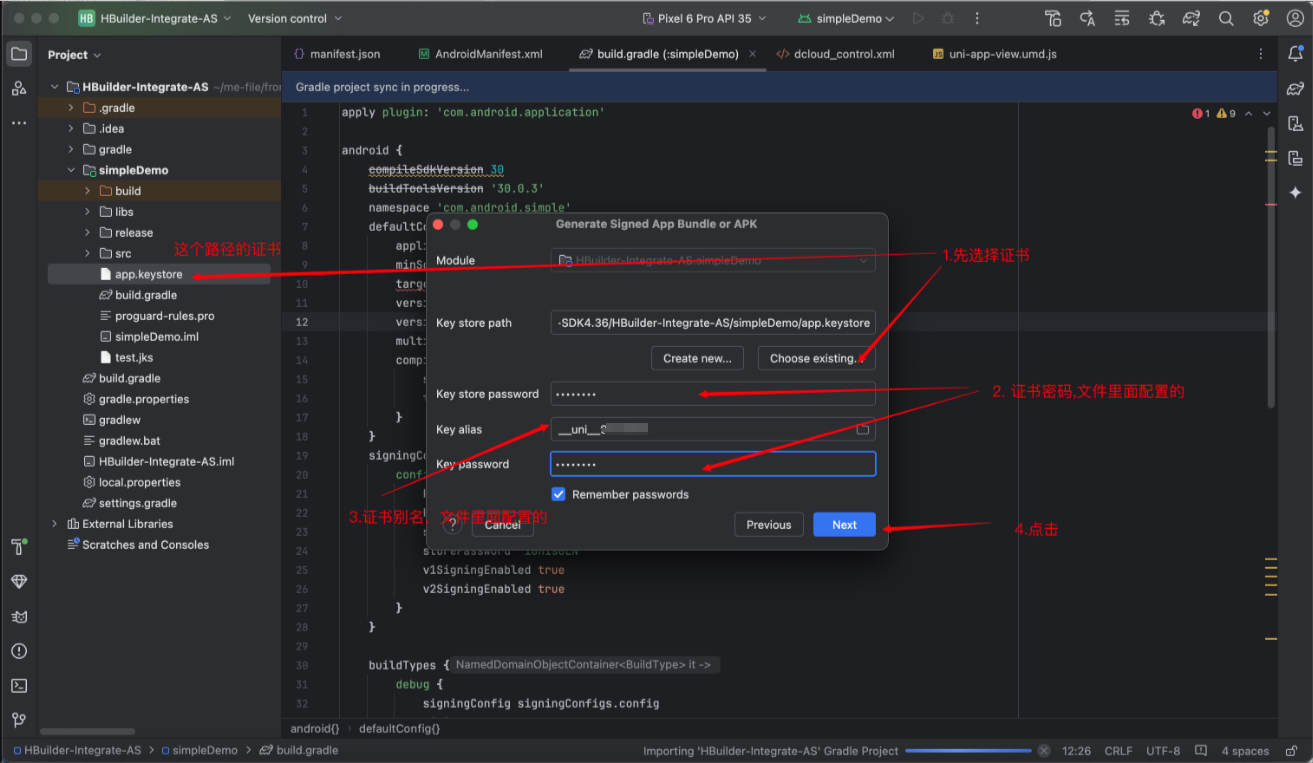1313x763 pixels.
Task: Click the Key store password field
Action: (x=713, y=394)
